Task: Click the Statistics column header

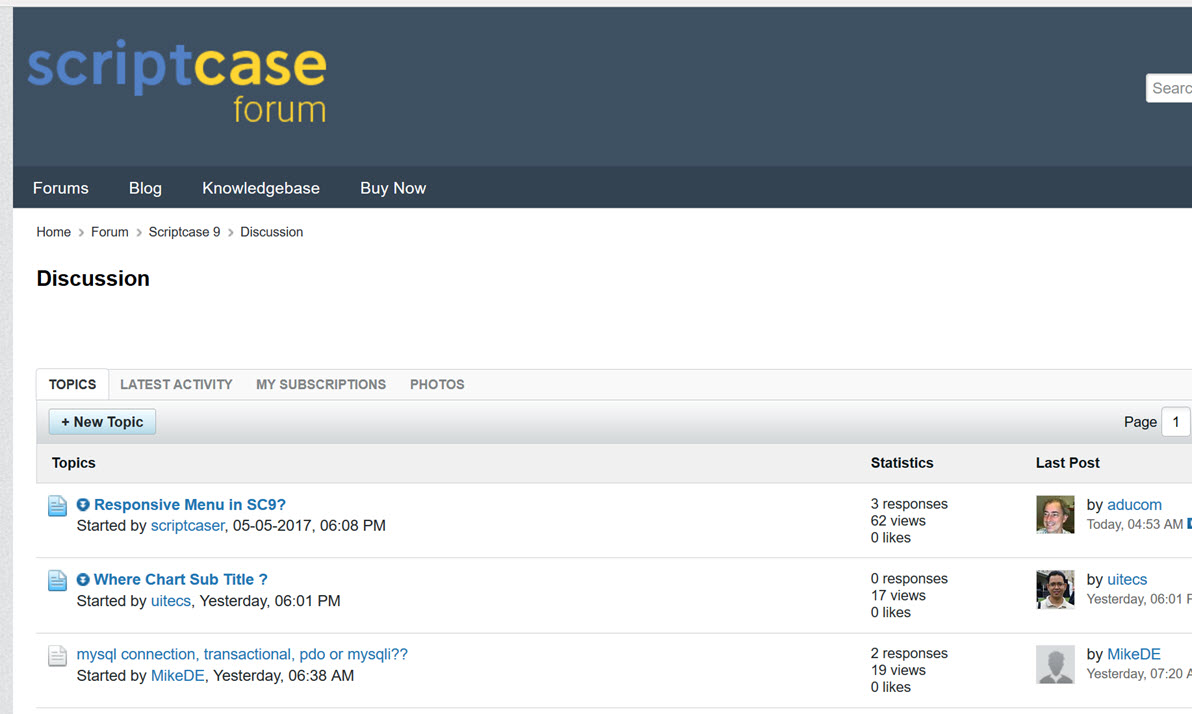Action: click(902, 463)
